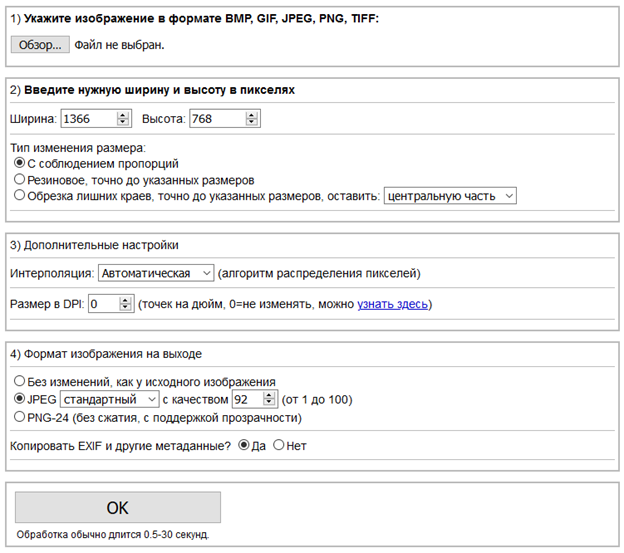This screenshot has height=553, width=624.
Task: Click the OK submit button
Action: (118, 507)
